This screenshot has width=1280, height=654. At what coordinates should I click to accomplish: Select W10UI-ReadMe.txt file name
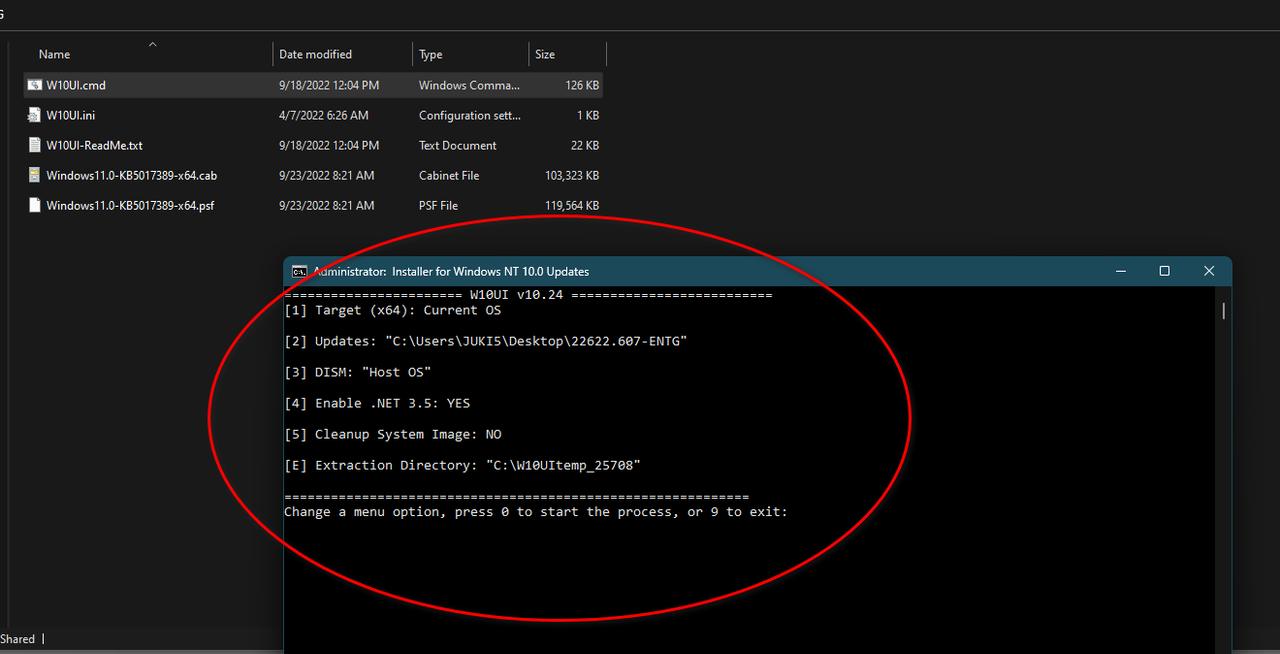point(94,145)
